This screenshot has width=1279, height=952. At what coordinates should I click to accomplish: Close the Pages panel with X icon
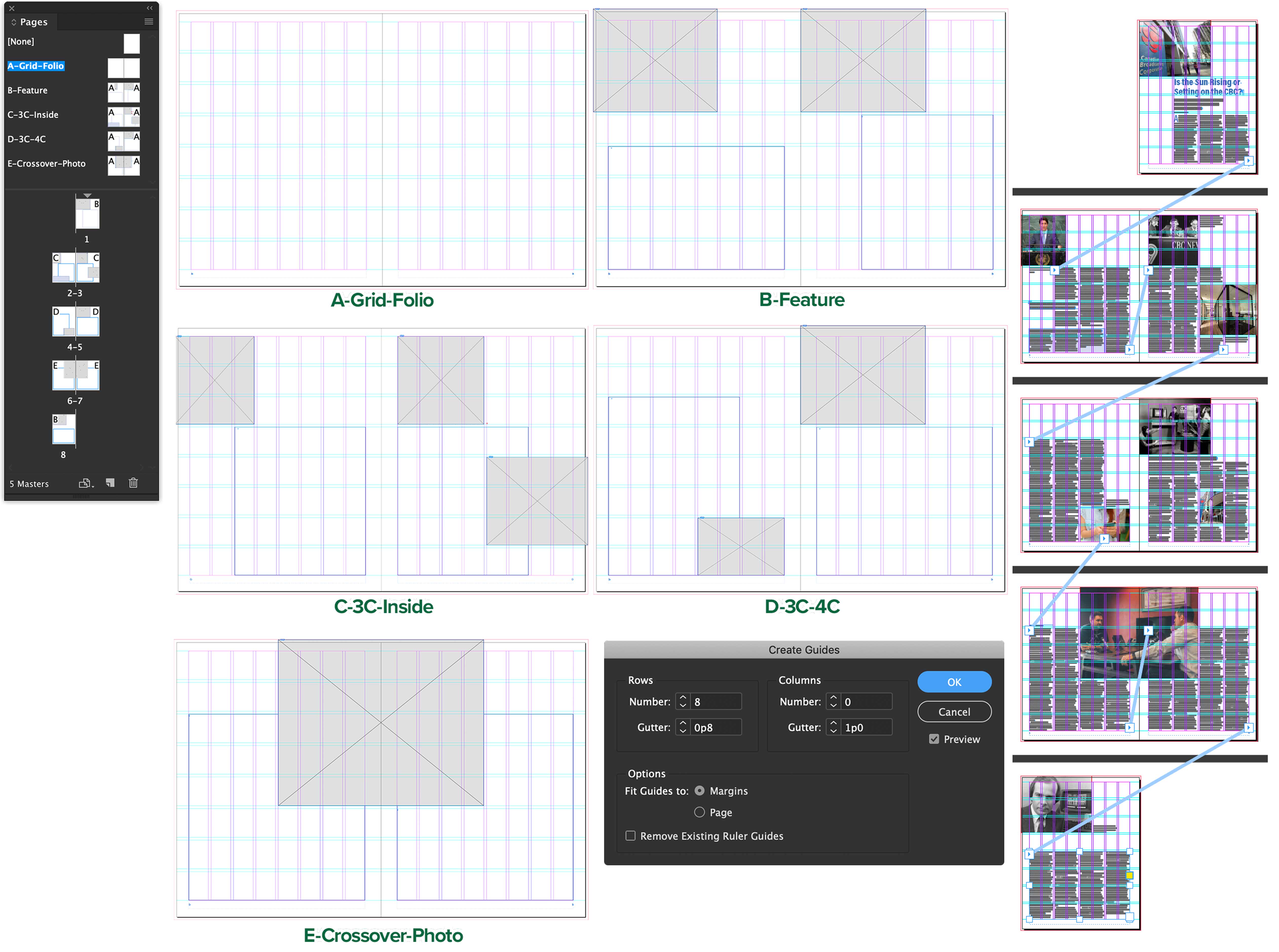[x=11, y=8]
